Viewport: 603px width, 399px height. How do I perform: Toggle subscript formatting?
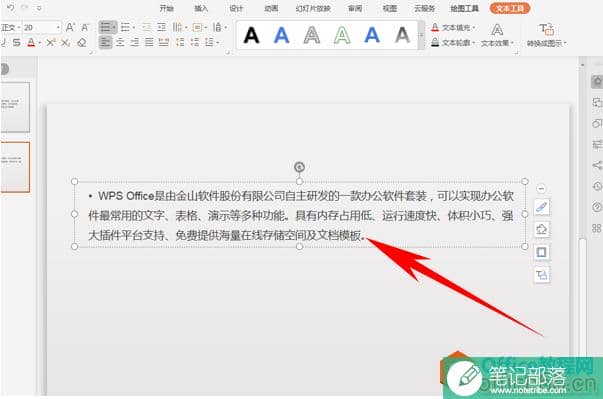66,43
